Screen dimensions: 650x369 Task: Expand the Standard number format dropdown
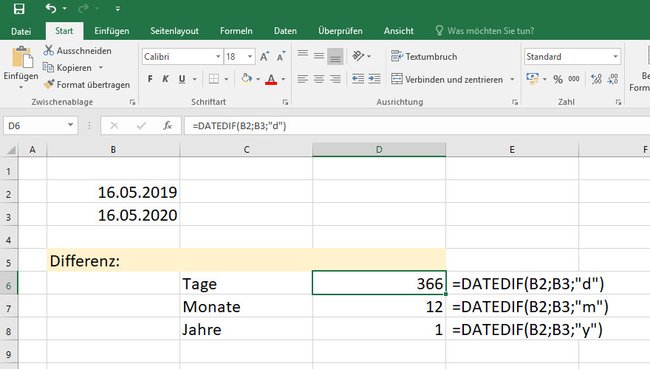(x=616, y=56)
